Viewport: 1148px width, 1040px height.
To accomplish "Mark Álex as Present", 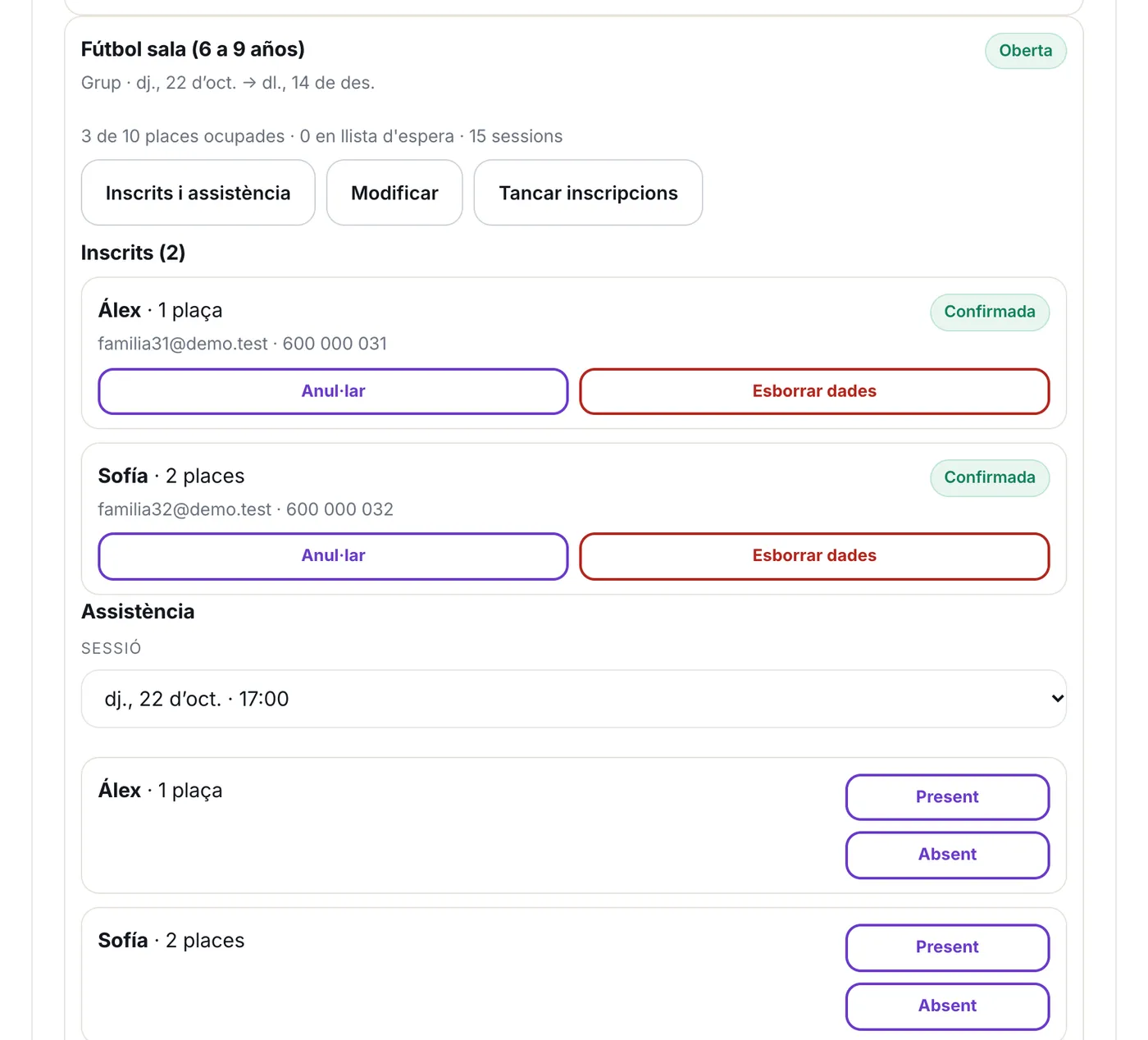I will [947, 797].
